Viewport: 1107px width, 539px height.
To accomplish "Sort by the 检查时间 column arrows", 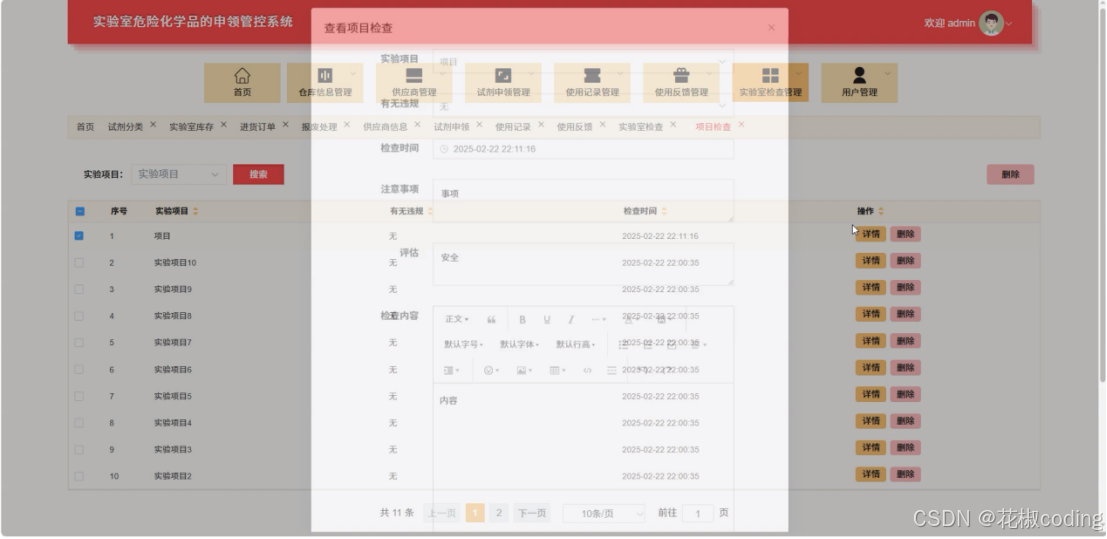I will pyautogui.click(x=664, y=211).
